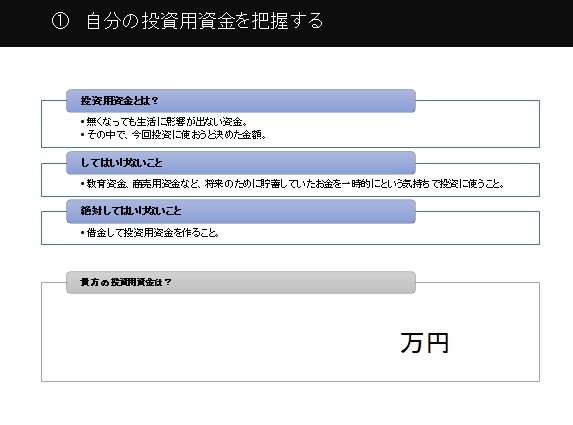Click bullet text 無くなっても生活に影響が出ない資金
Screen dimensions: 573x425
(167, 122)
